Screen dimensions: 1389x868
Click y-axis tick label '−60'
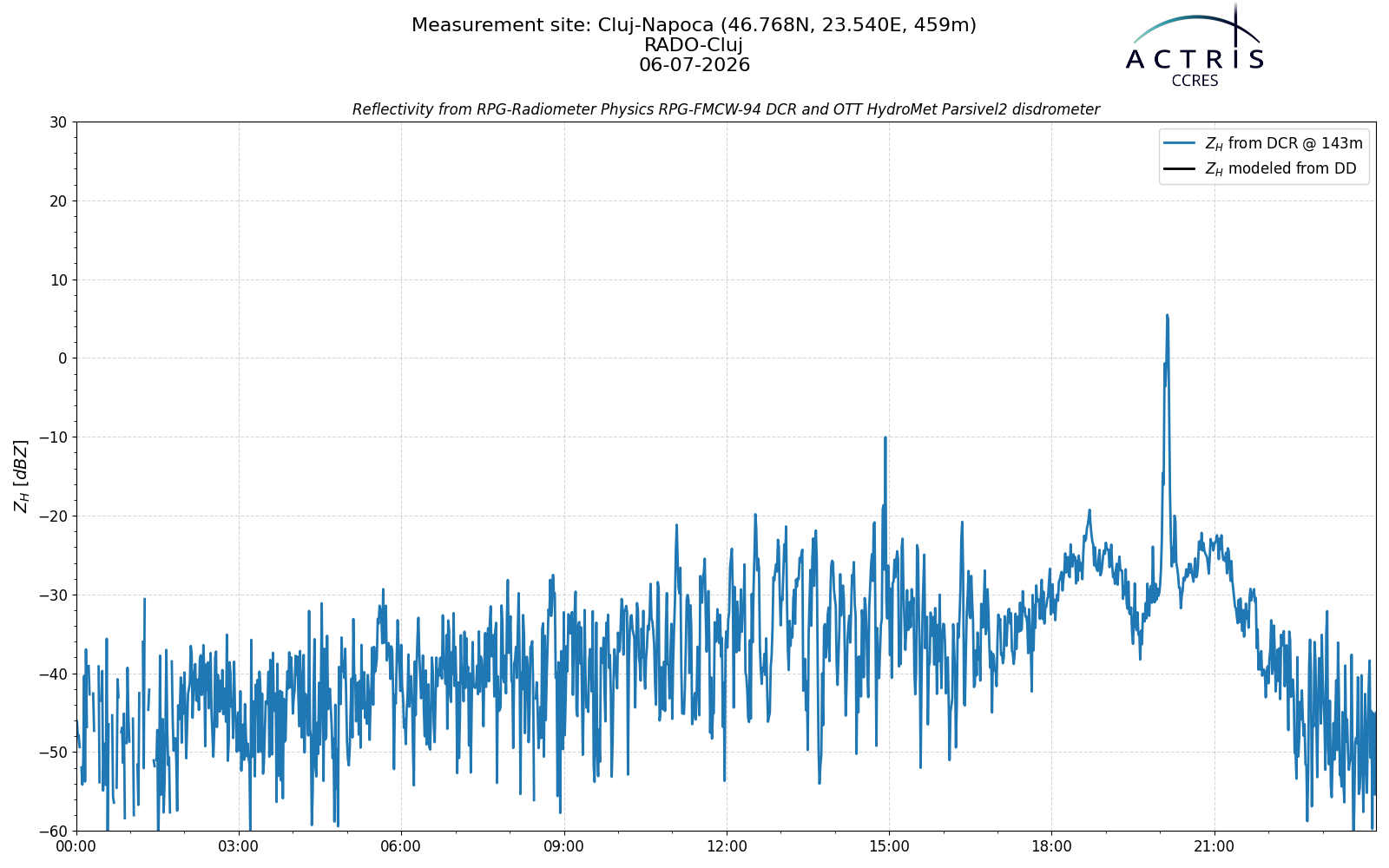pos(53,832)
